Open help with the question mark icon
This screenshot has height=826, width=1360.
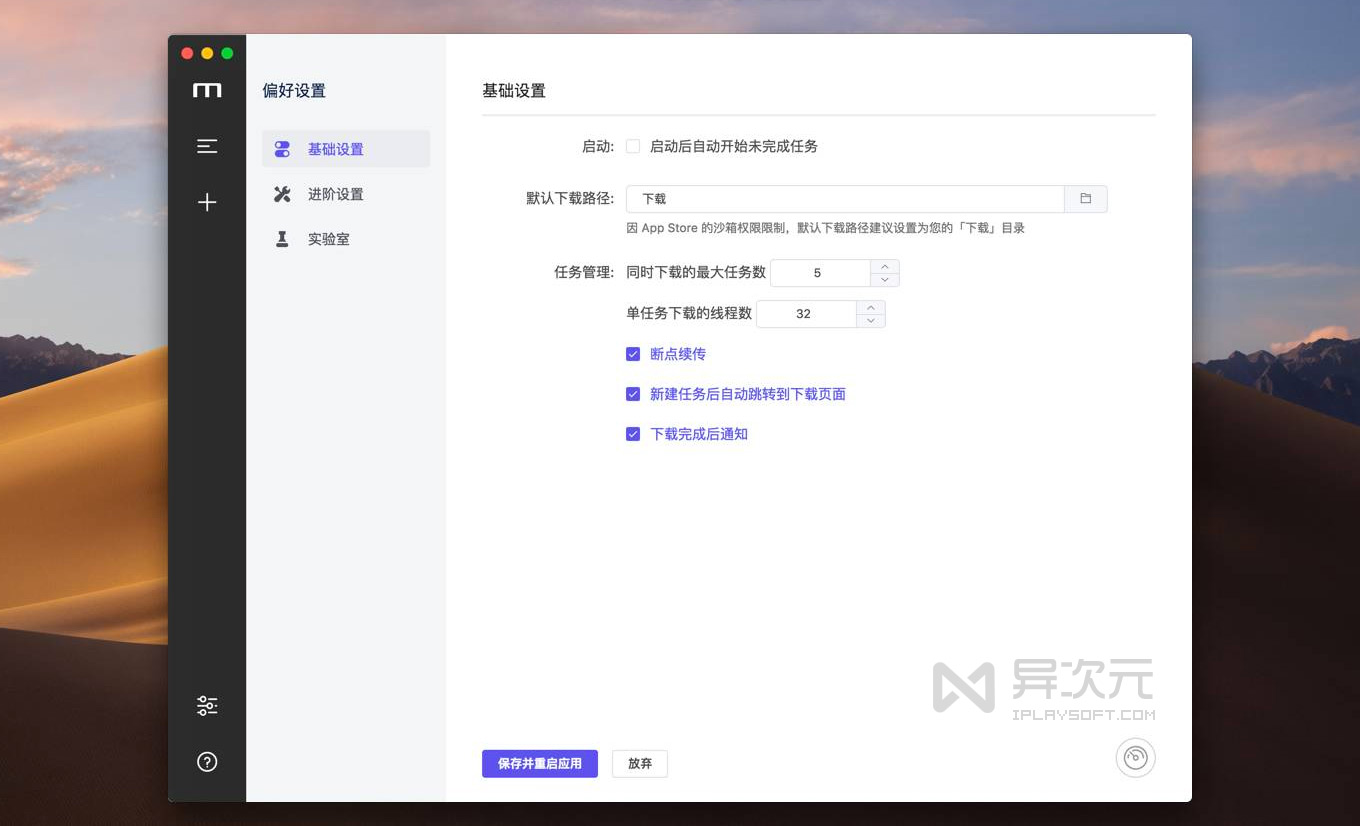click(x=207, y=761)
